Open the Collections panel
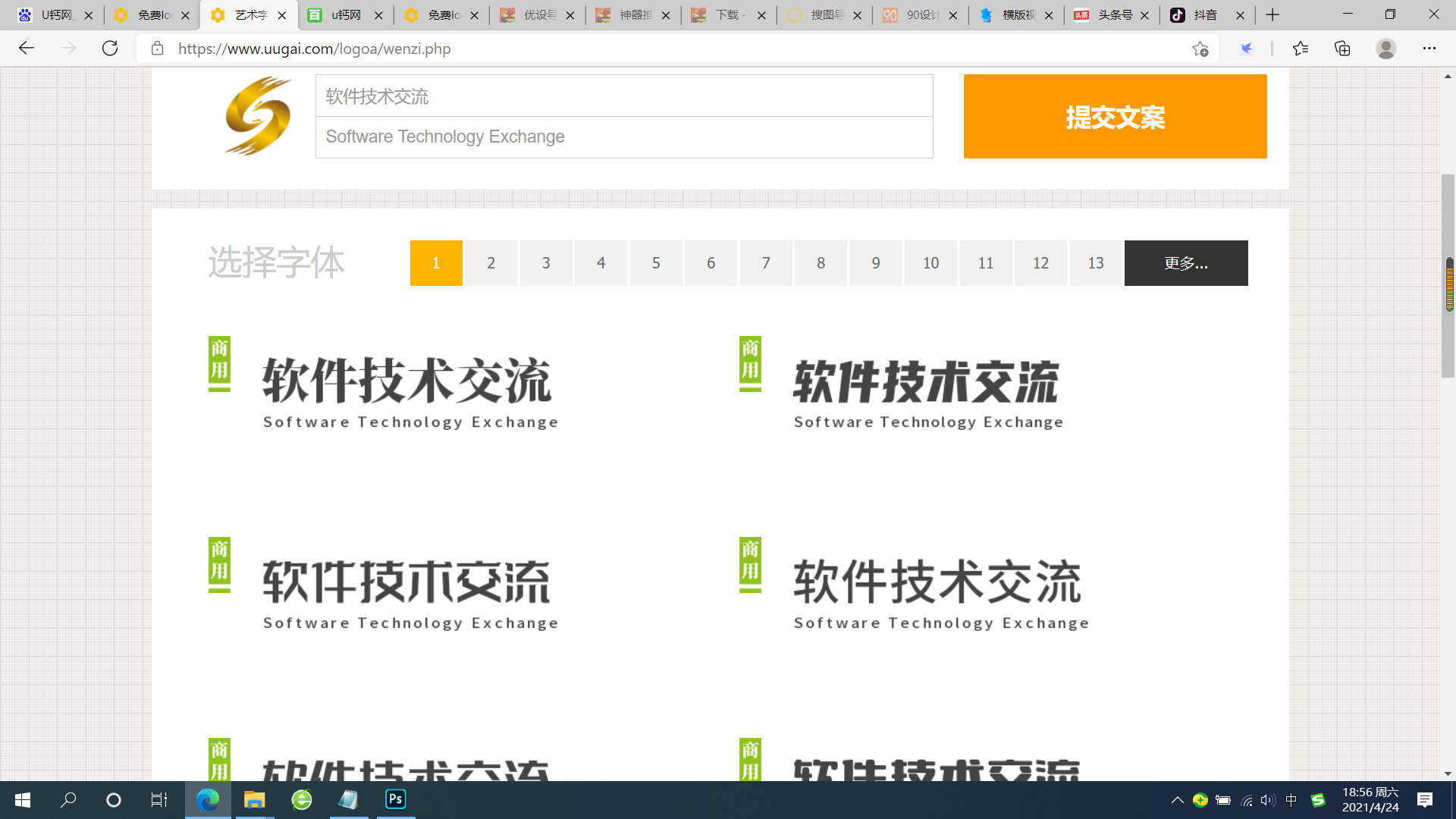The width and height of the screenshot is (1456, 819). (x=1341, y=48)
